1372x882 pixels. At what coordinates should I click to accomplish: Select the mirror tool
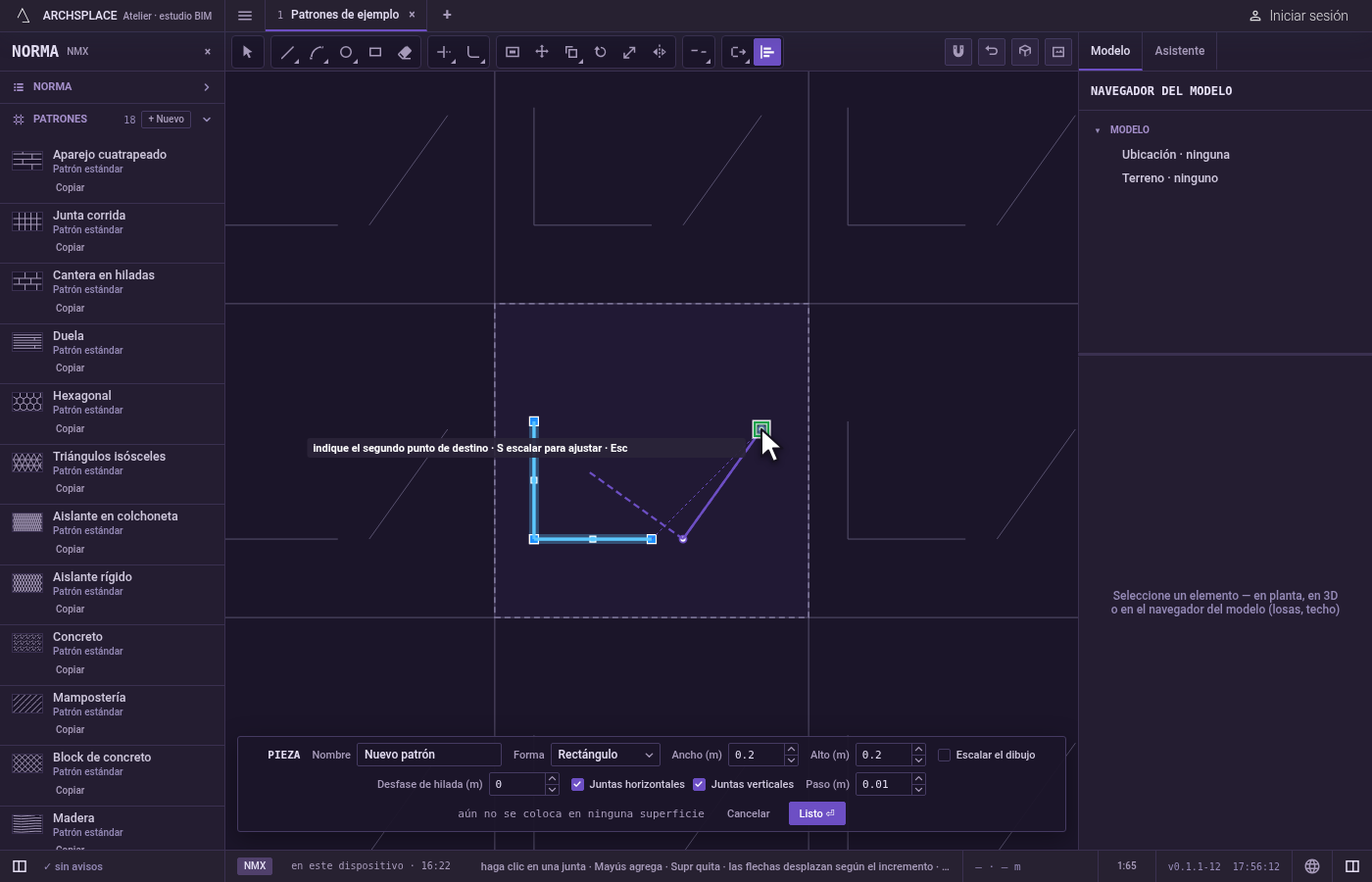660,52
